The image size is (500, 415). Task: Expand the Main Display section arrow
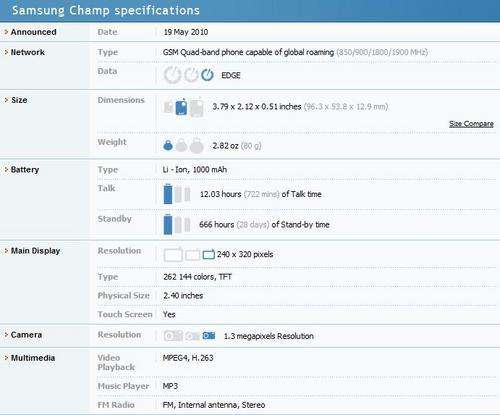[6, 251]
